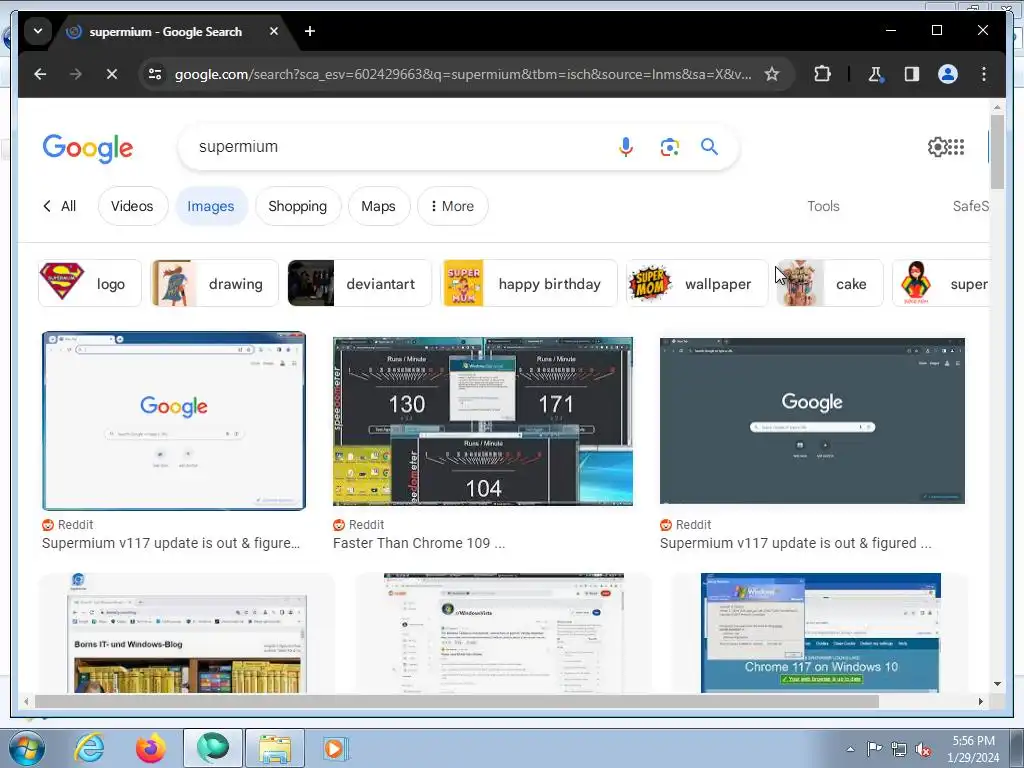The width and height of the screenshot is (1024, 768).
Task: Open the three-dot browser menu
Action: pos(984,74)
